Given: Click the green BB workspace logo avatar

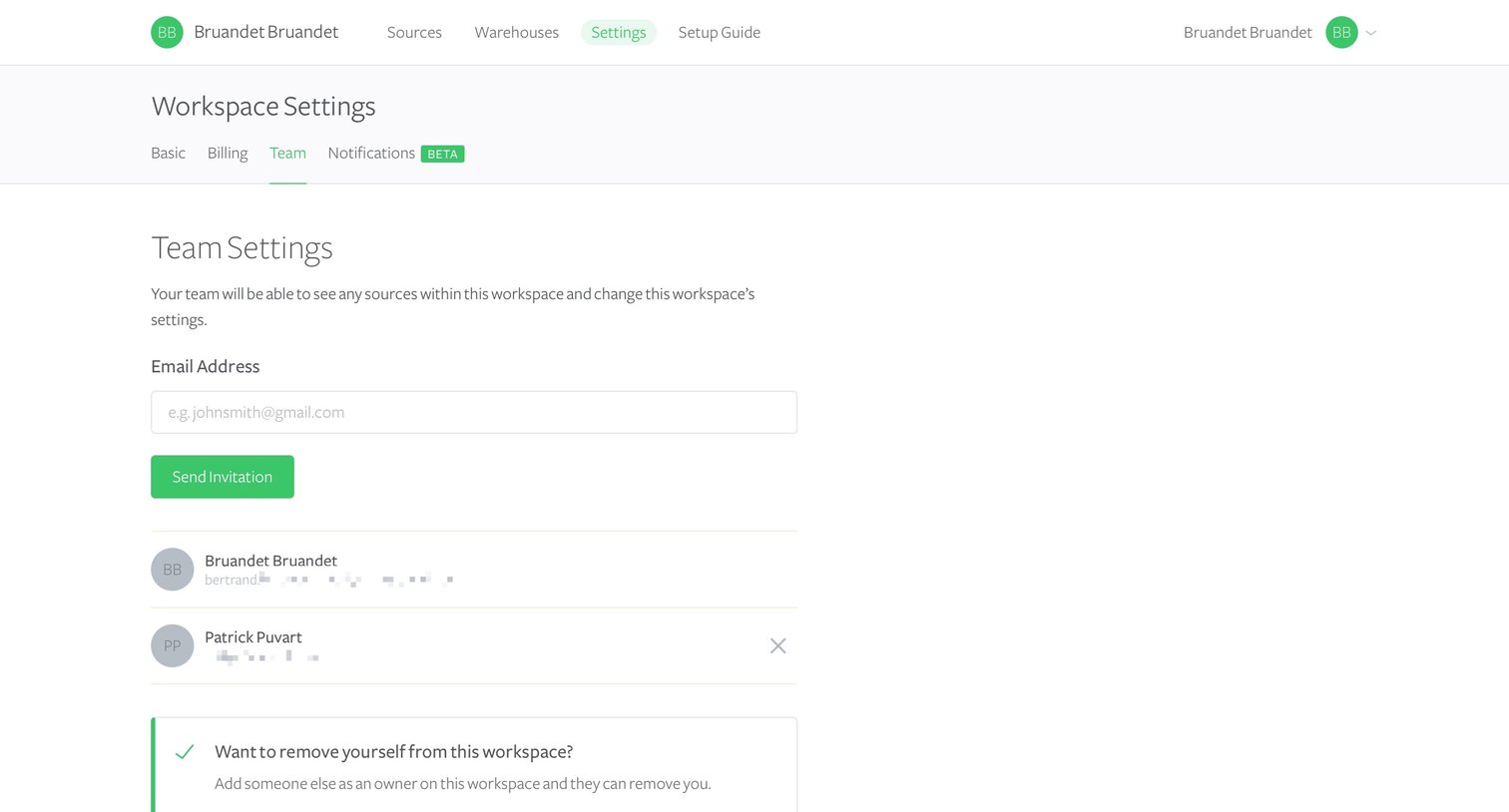Looking at the screenshot, I should tap(167, 32).
